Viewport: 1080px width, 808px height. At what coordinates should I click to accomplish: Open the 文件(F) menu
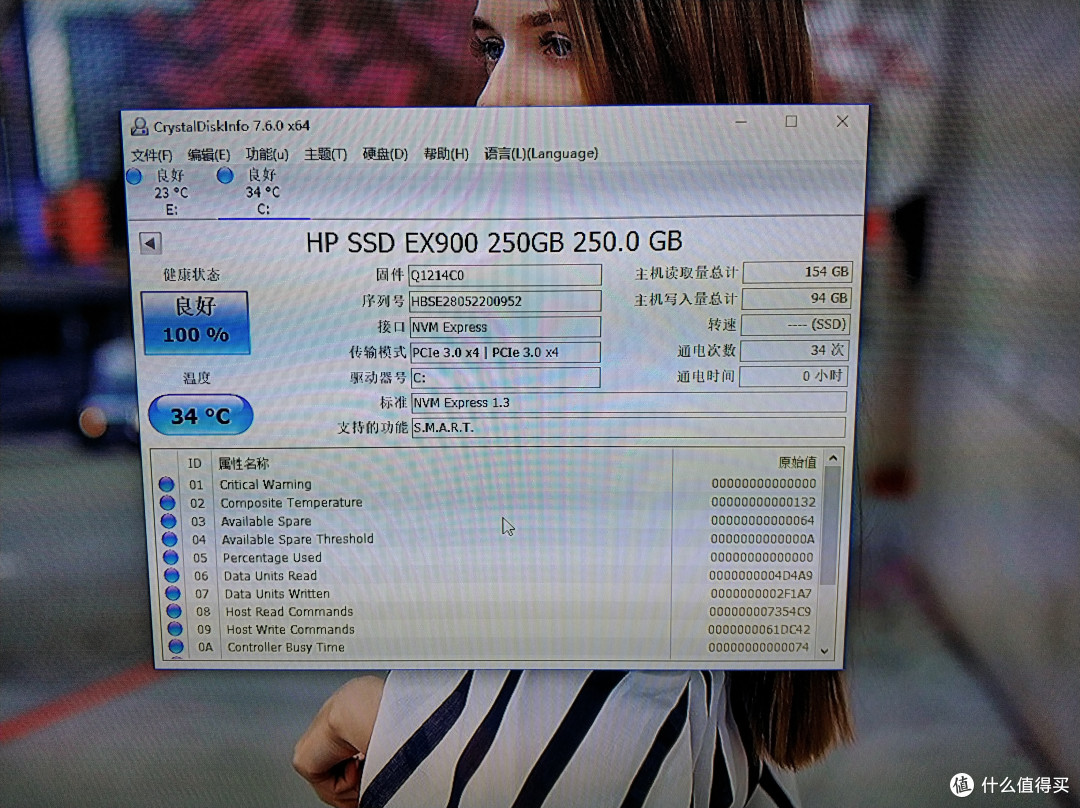[x=152, y=155]
